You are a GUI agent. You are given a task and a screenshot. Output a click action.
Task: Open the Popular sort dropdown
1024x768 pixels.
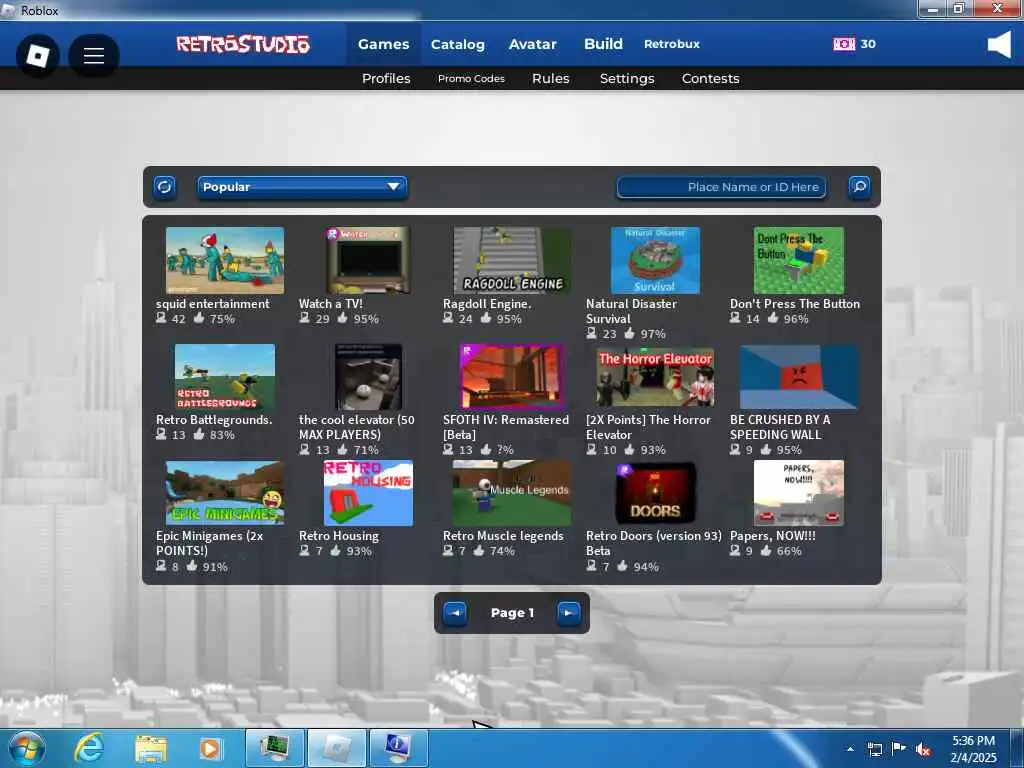click(302, 187)
